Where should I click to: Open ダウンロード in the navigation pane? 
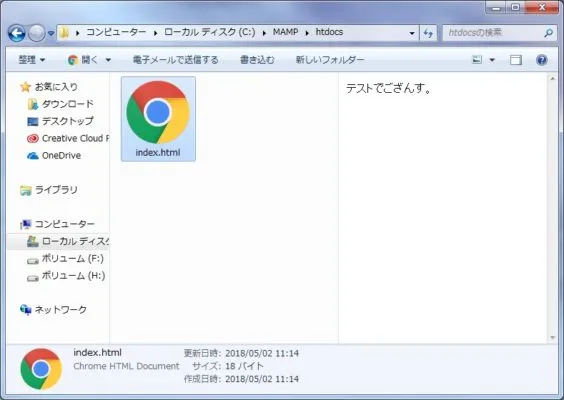[x=68, y=104]
